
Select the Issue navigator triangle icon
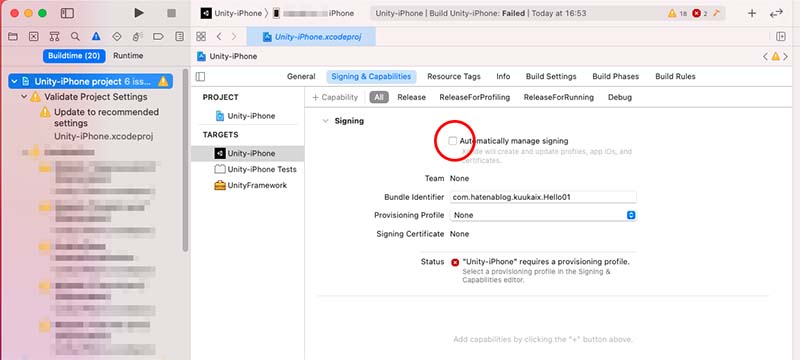(x=96, y=36)
